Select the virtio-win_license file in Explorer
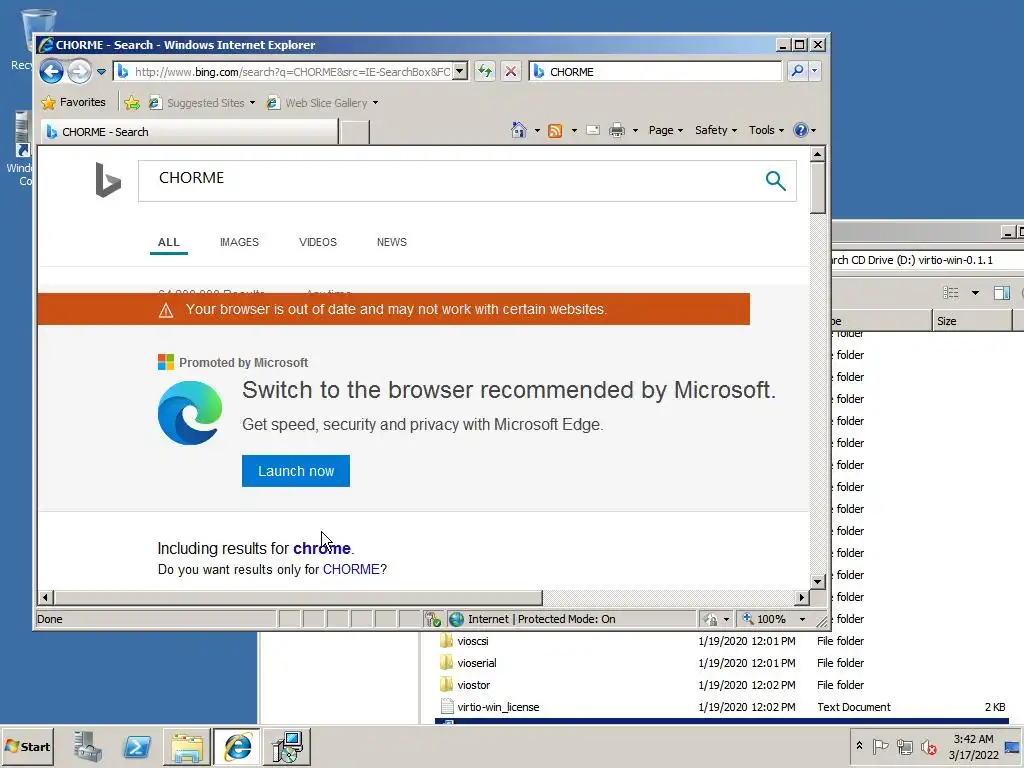 click(x=498, y=707)
